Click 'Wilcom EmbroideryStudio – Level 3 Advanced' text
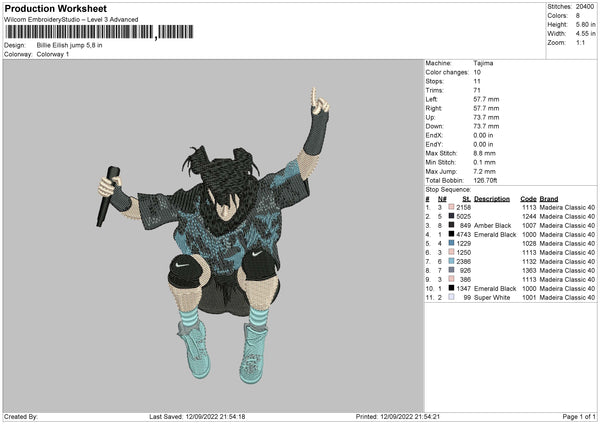Viewport: 600px width, 424px height. (x=71, y=20)
